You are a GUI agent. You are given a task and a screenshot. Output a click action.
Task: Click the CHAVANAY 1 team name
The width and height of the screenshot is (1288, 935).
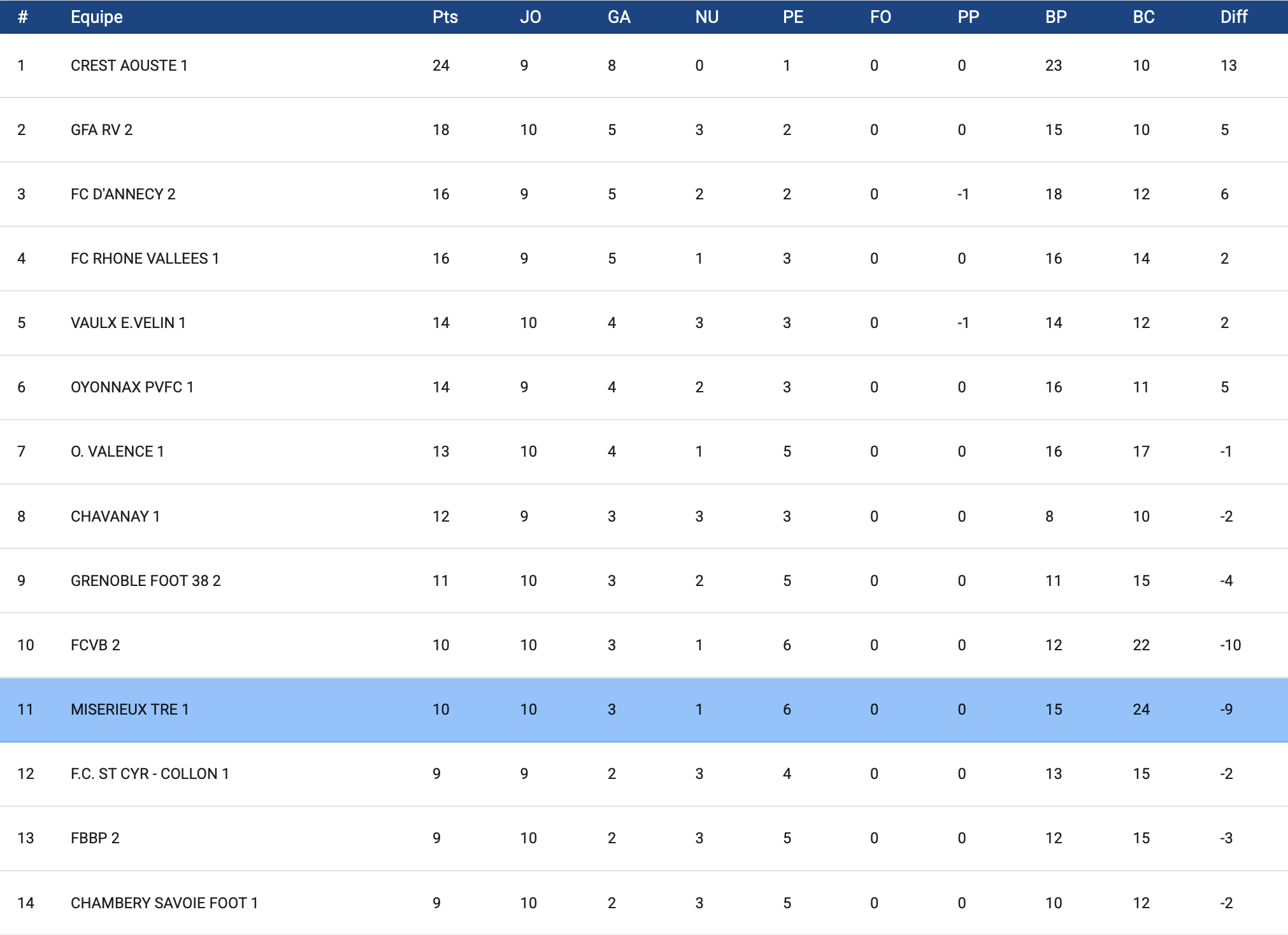[x=115, y=517]
